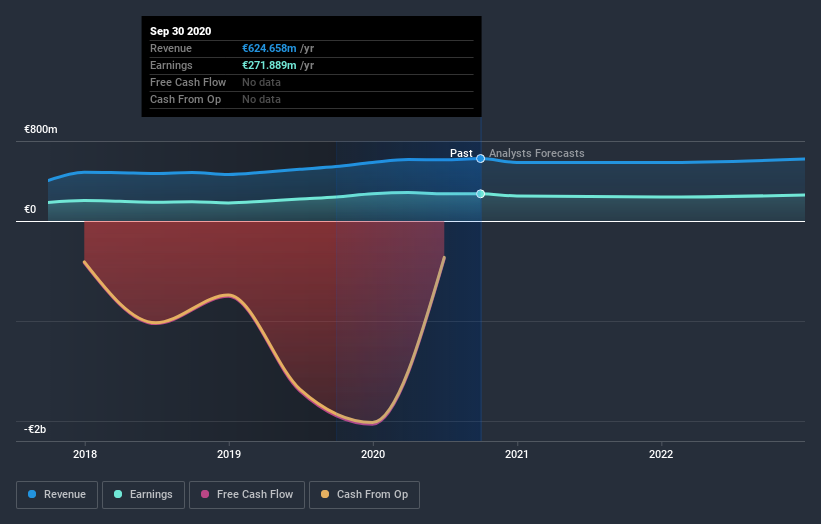Toggle the Free Cash Flow legend button
The image size is (821, 524).
click(247, 495)
